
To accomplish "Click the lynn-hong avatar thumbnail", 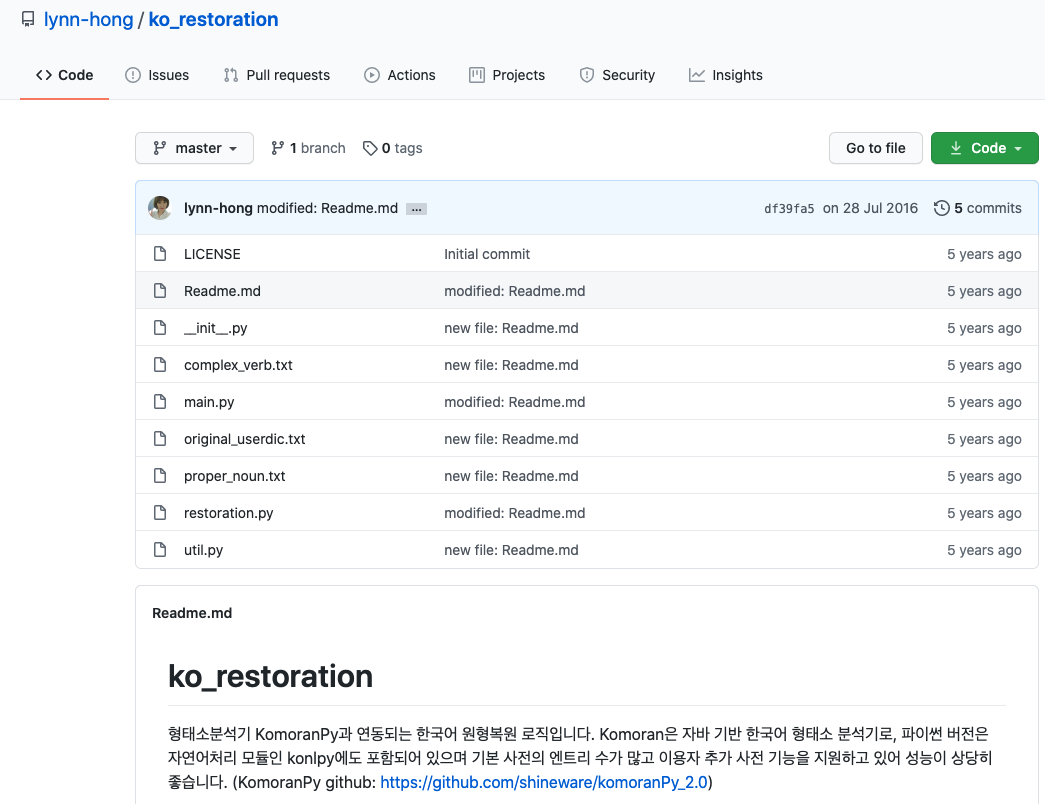I will click(160, 208).
